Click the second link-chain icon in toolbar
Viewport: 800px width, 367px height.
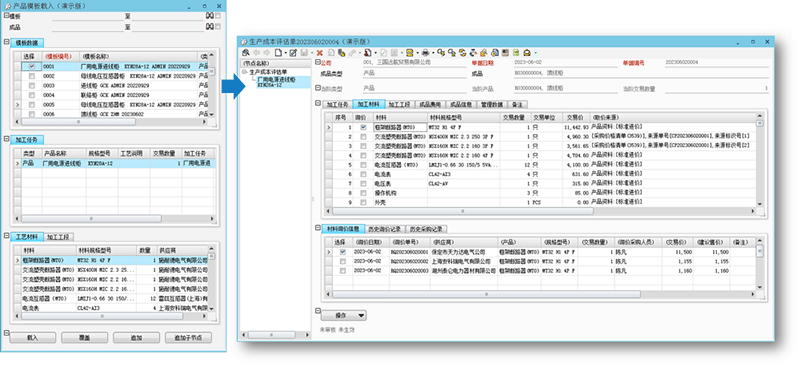[452, 53]
